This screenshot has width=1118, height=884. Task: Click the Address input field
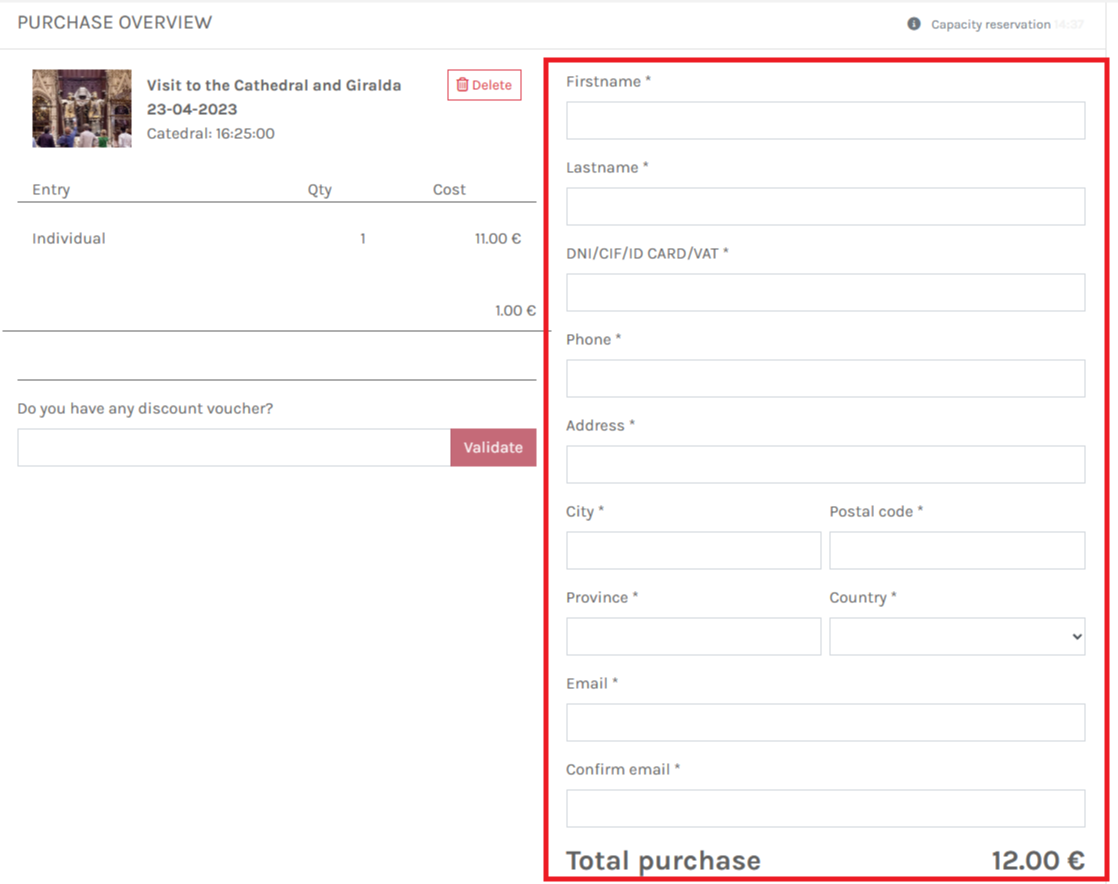[826, 464]
